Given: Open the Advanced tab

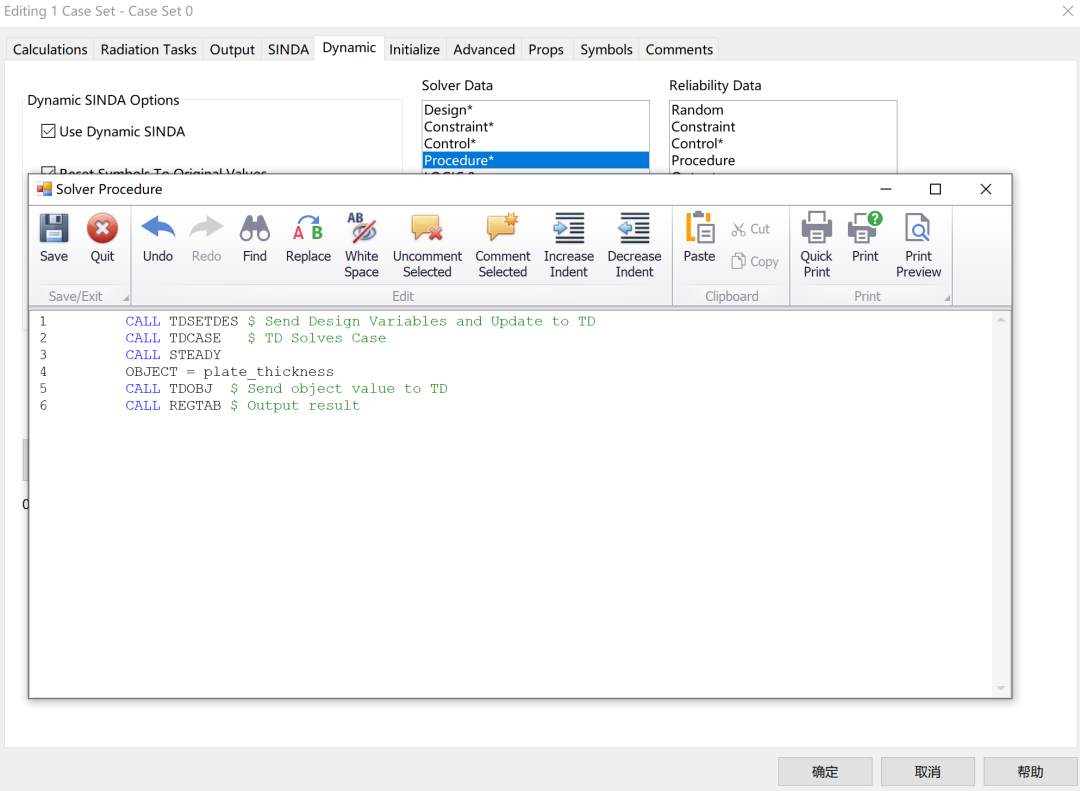Looking at the screenshot, I should pos(484,50).
